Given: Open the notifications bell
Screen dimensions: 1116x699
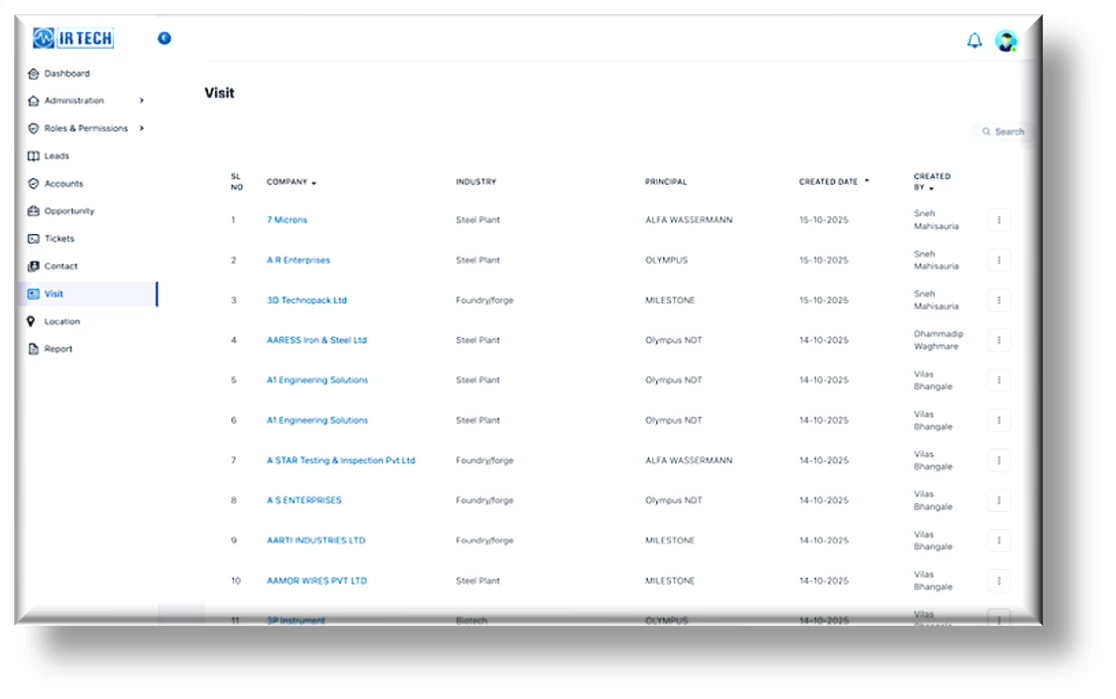Looking at the screenshot, I should (x=974, y=41).
